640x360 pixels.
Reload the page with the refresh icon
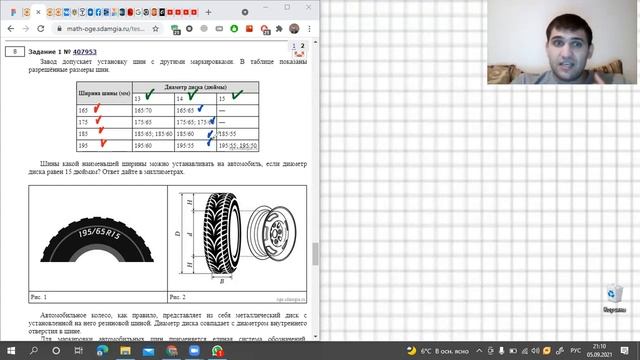(40, 29)
